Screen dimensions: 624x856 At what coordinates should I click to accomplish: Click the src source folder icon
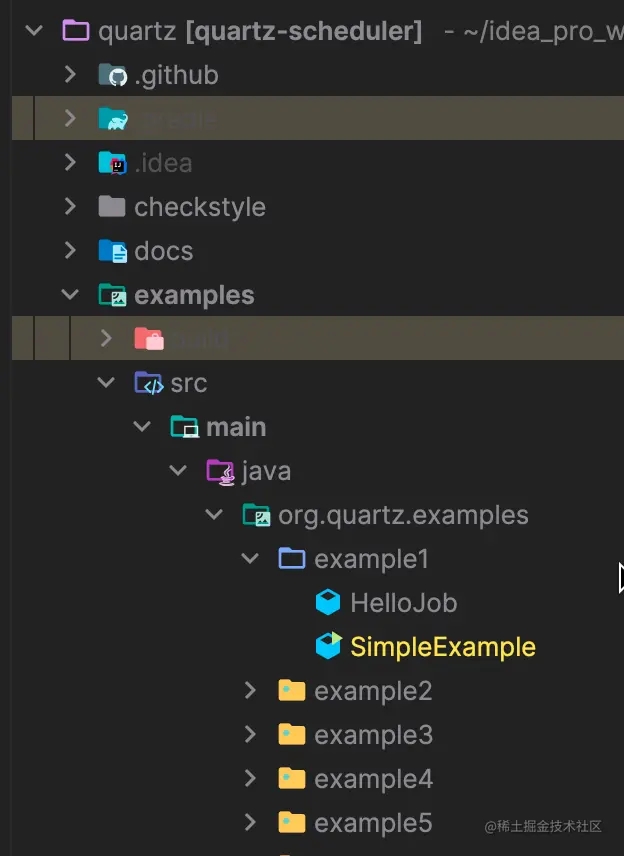(x=148, y=383)
